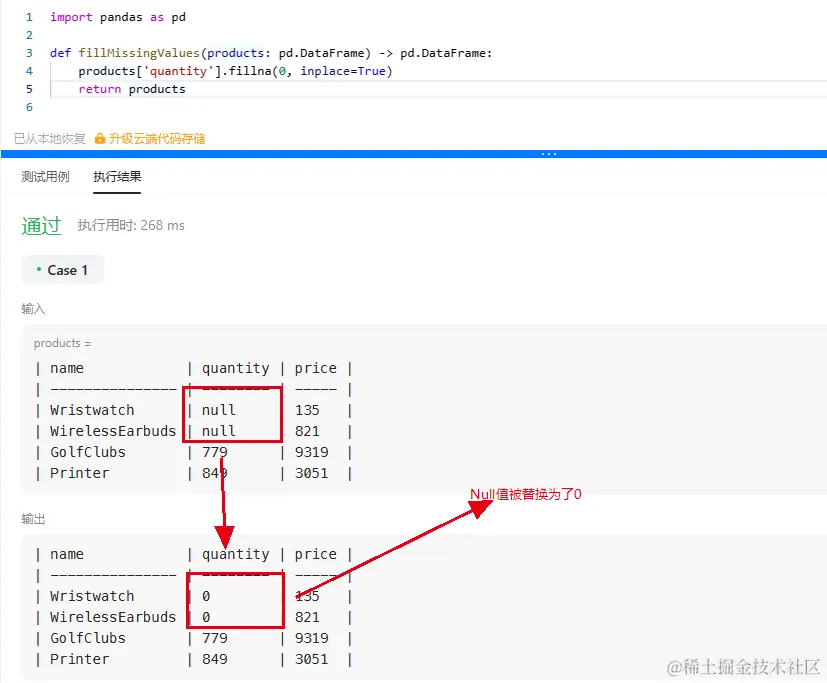Click price 3051 in the input table

[x=312, y=473]
